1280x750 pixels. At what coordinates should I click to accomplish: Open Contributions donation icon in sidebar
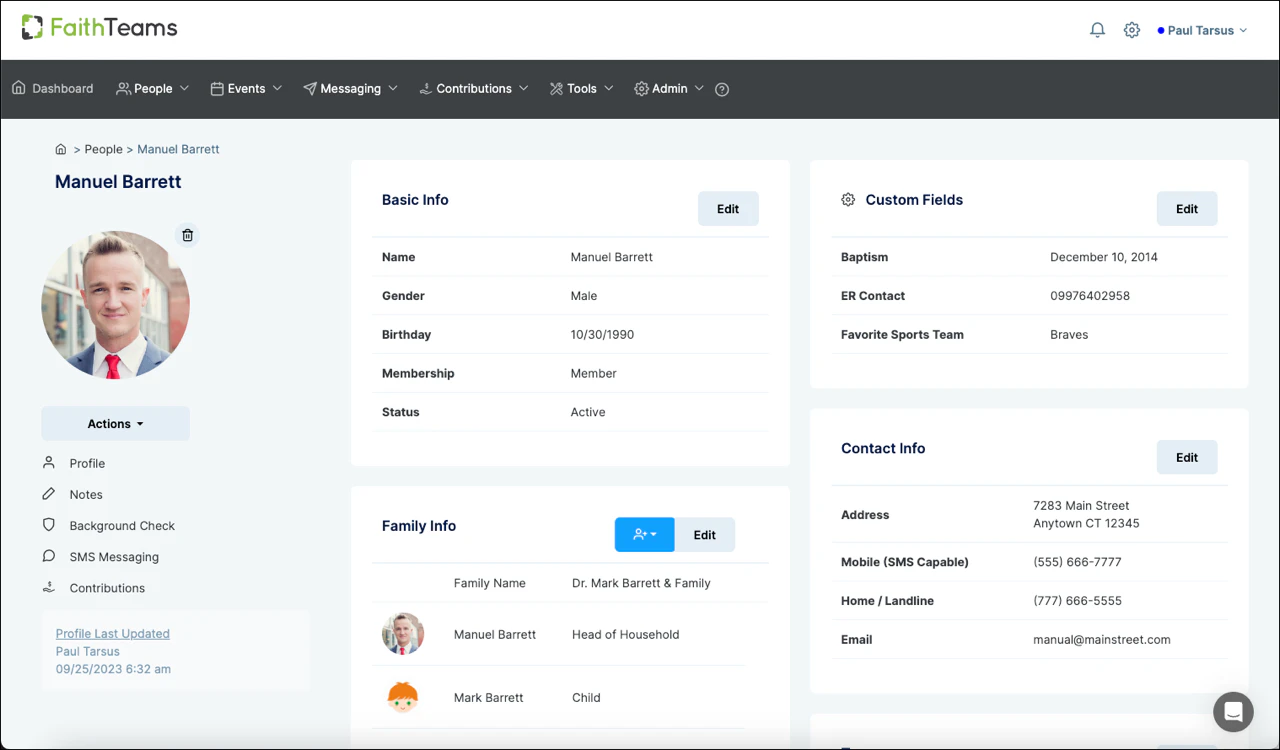tap(48, 587)
